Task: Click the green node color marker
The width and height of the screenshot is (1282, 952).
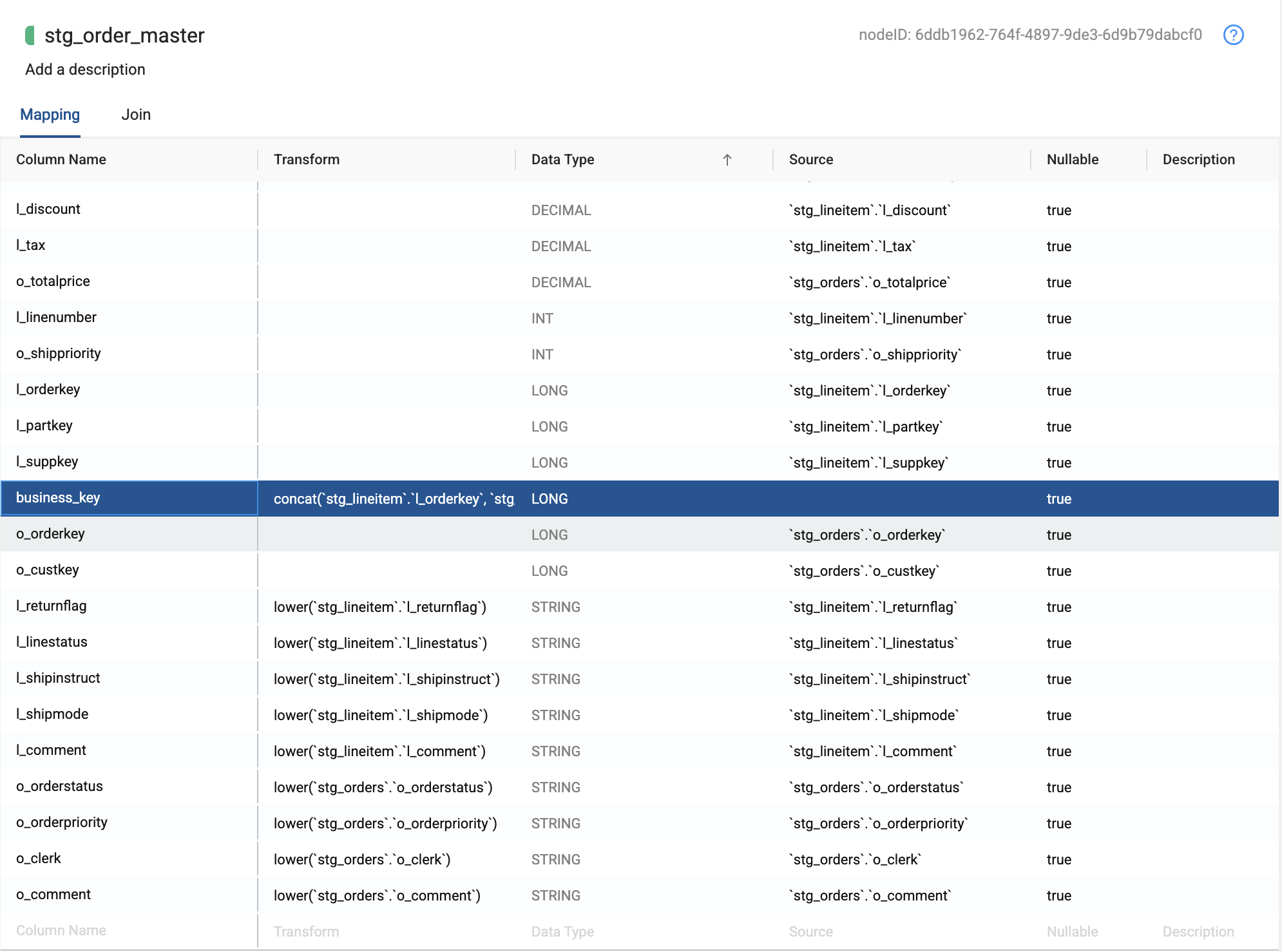Action: [x=30, y=35]
